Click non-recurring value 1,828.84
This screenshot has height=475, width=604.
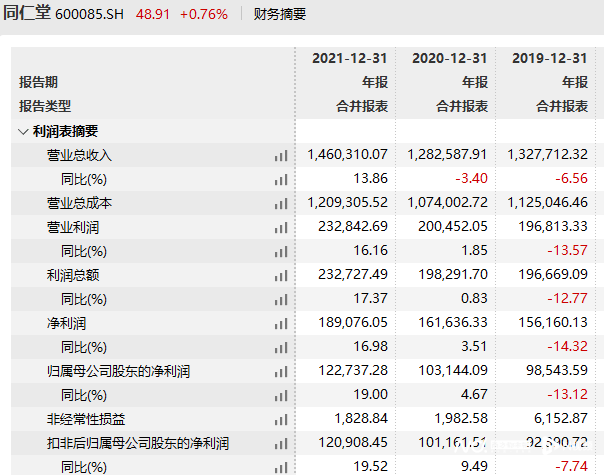pyautogui.click(x=361, y=418)
